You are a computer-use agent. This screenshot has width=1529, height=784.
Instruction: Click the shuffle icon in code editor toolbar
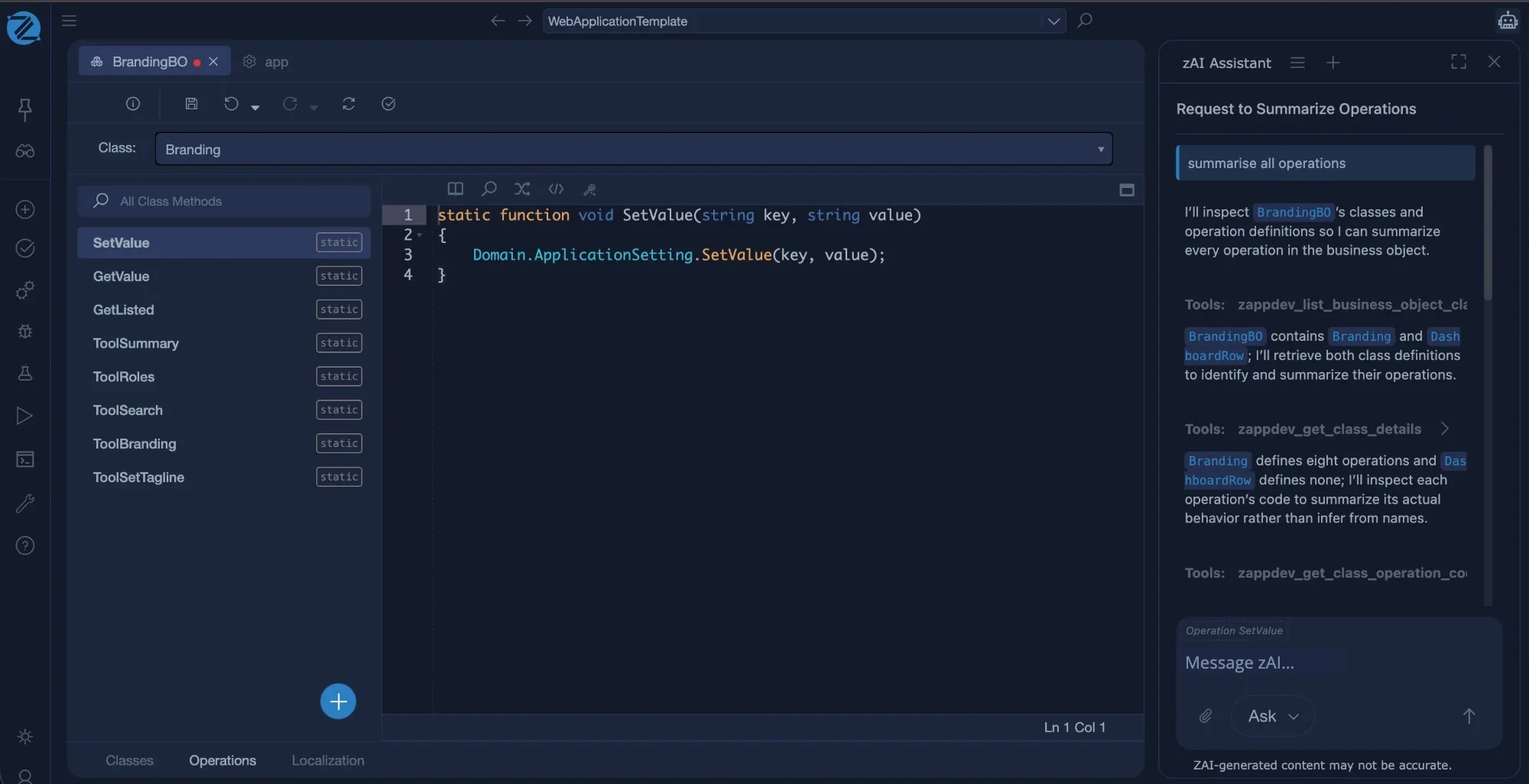(522, 189)
